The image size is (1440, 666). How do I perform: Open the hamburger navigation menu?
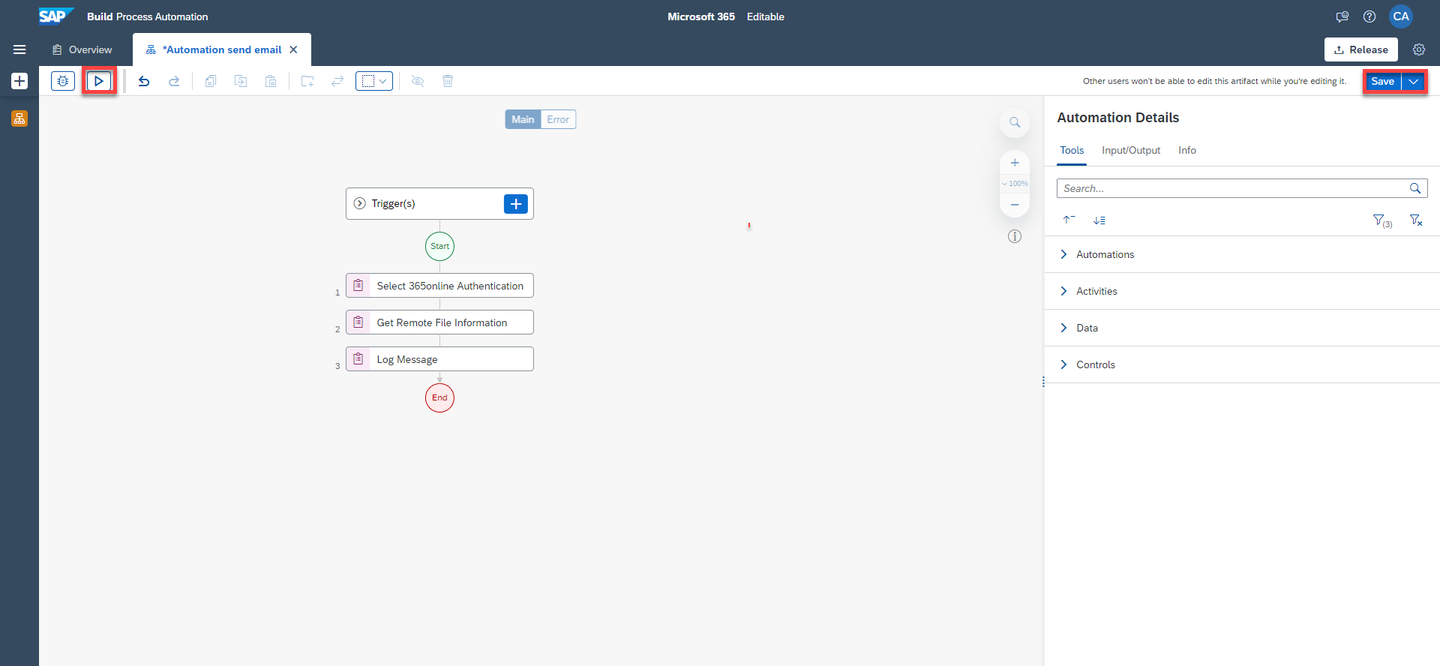pyautogui.click(x=19, y=49)
